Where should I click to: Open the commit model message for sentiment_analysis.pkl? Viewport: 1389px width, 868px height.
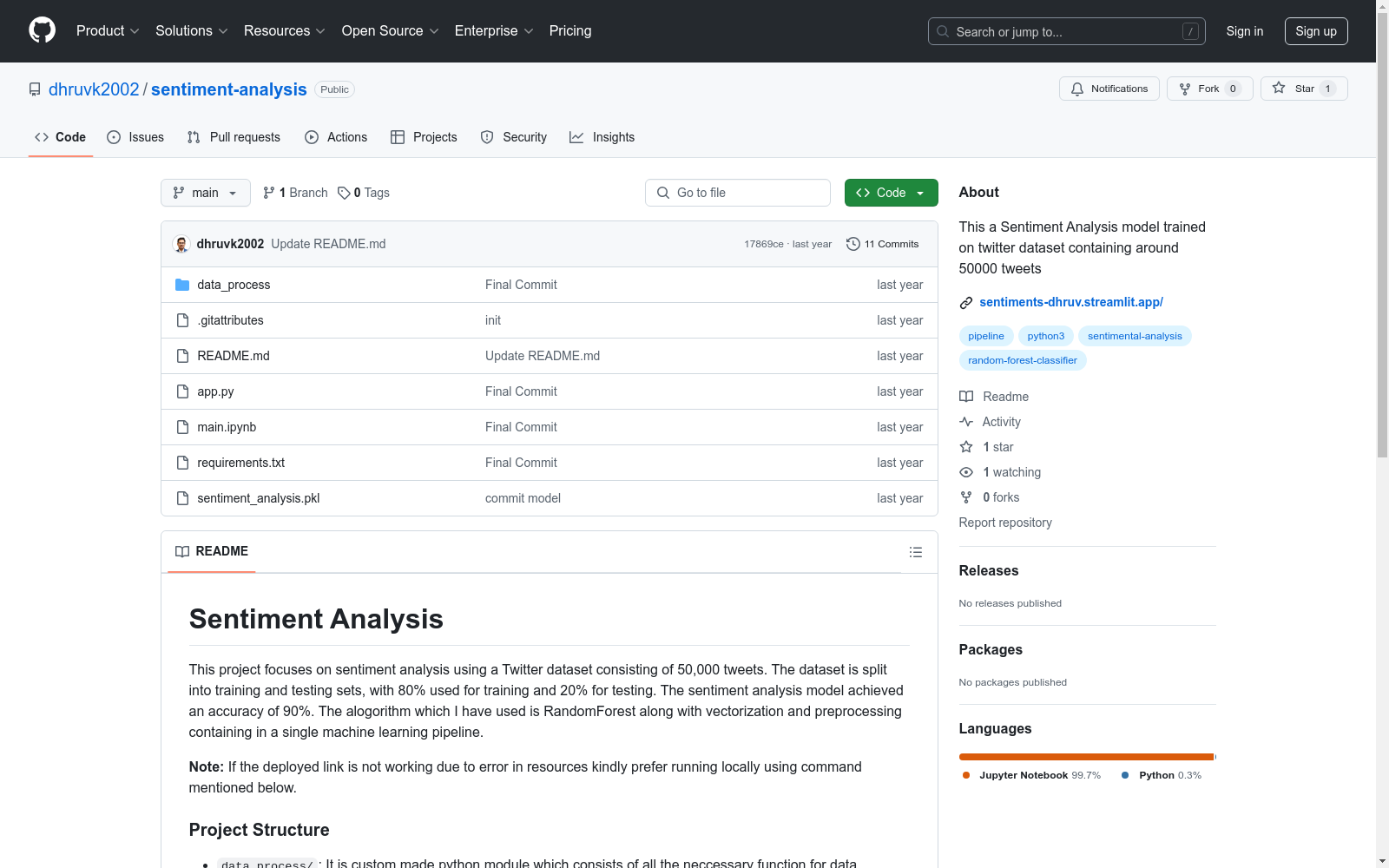pyautogui.click(x=523, y=498)
